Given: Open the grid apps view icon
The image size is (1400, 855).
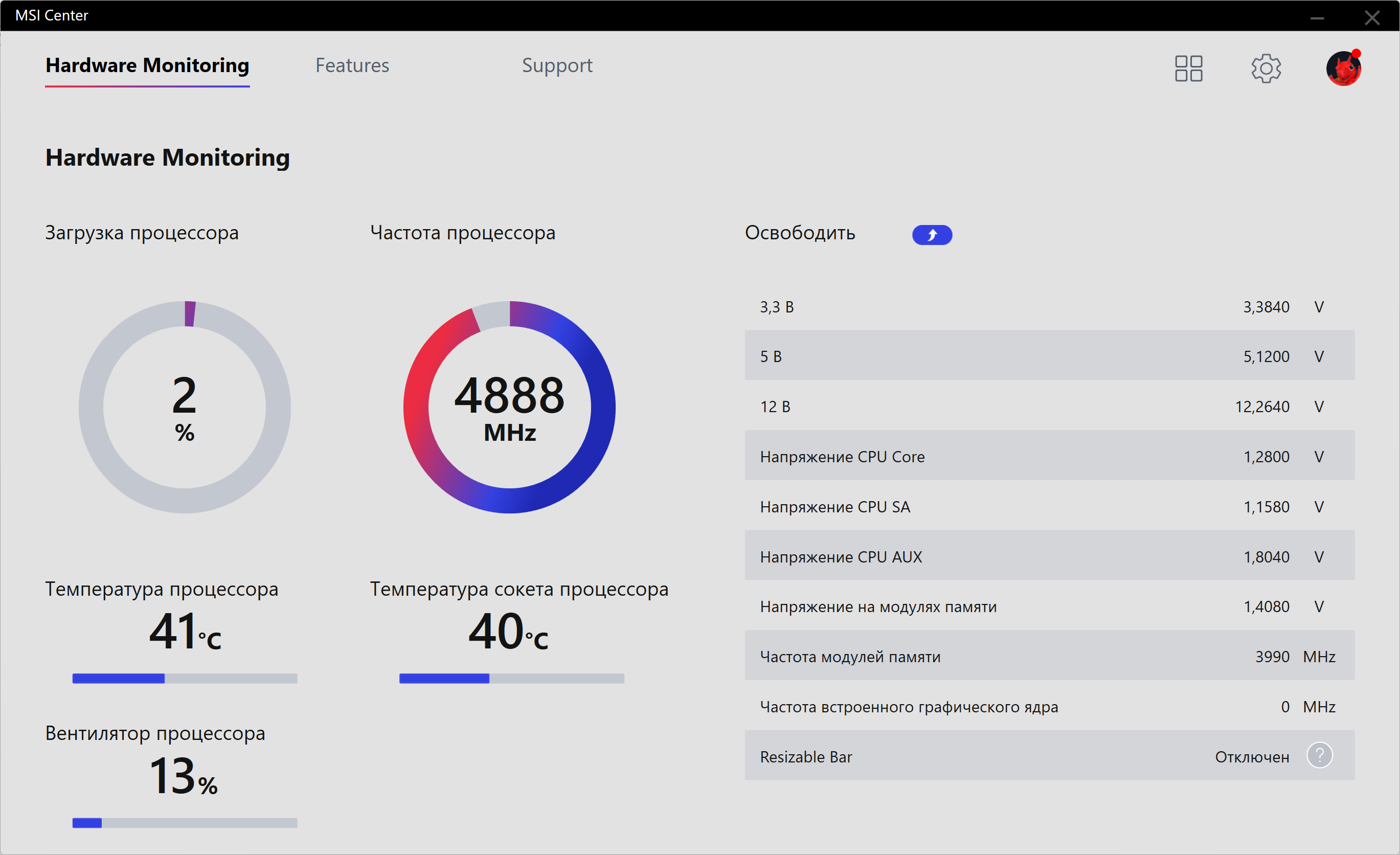Looking at the screenshot, I should (x=1188, y=69).
